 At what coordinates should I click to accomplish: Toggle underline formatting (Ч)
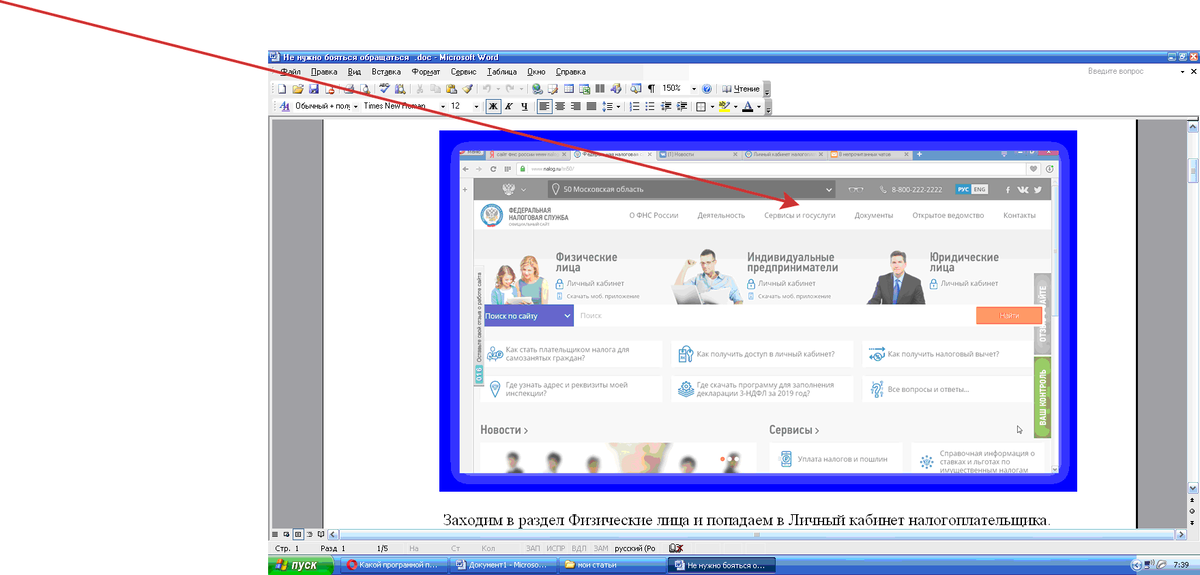point(524,106)
